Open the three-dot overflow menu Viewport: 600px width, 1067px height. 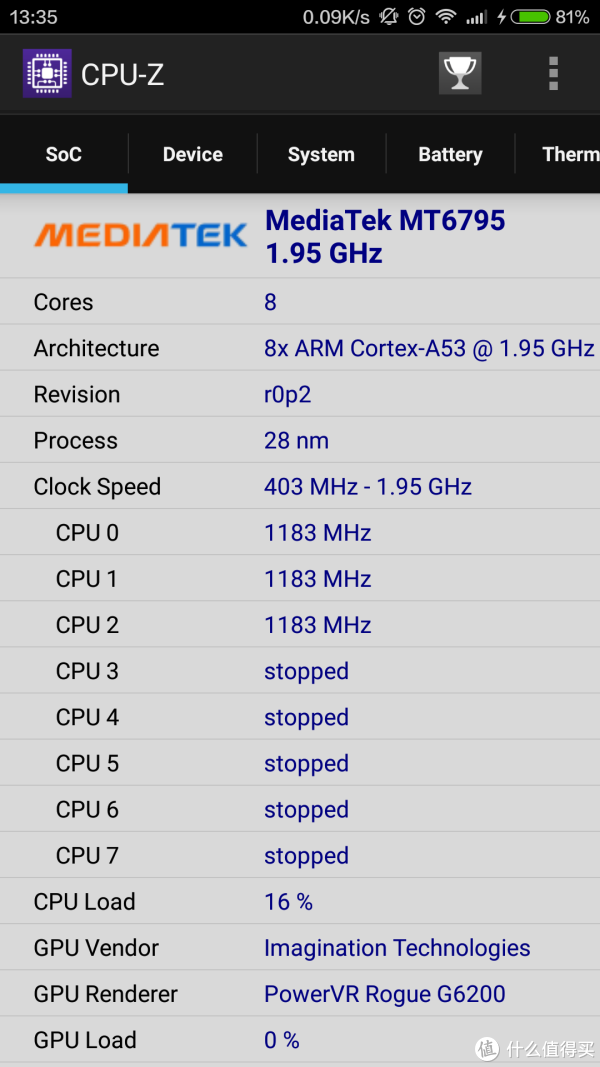(553, 73)
